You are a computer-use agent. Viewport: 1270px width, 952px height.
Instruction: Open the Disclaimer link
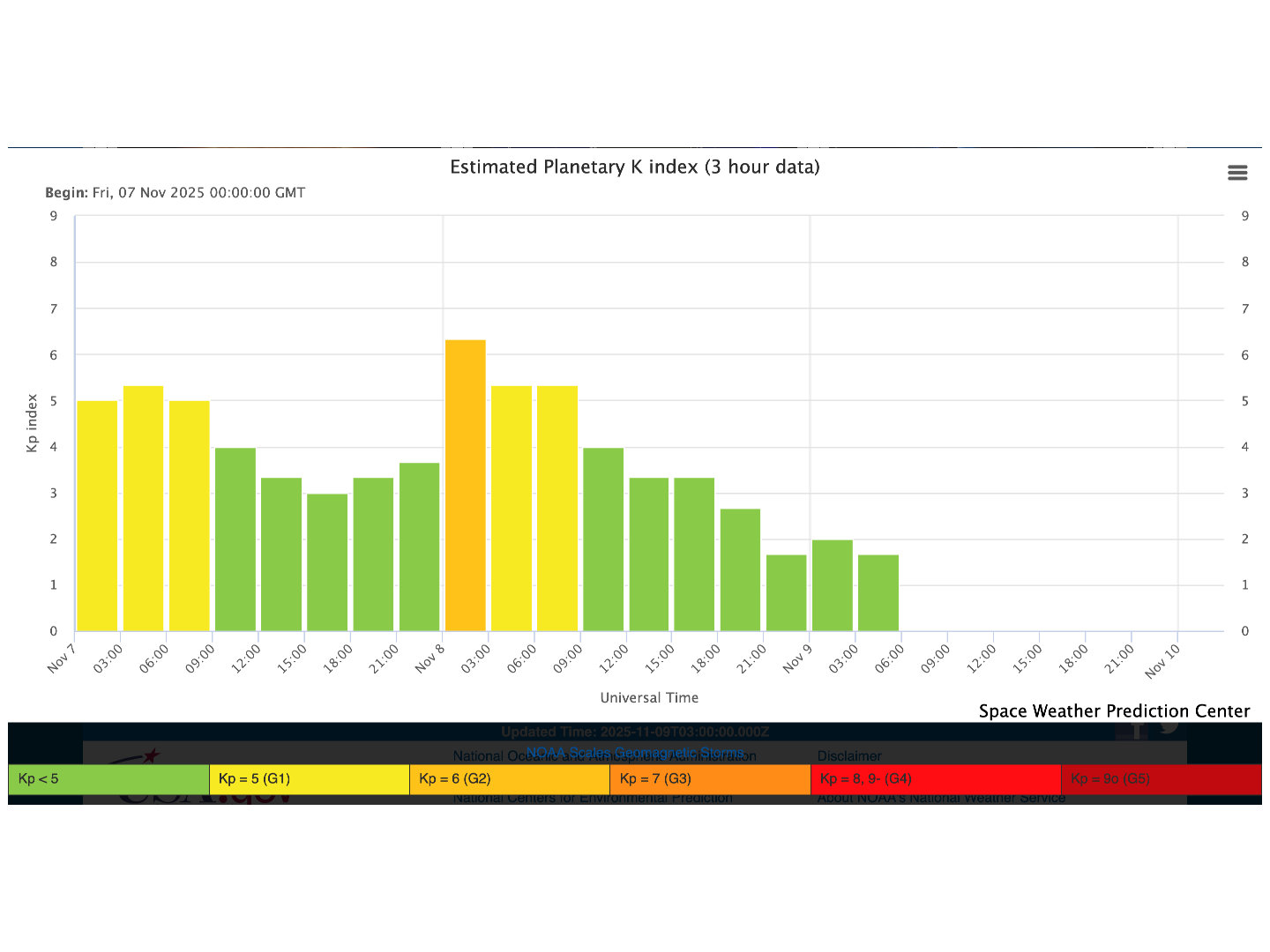pos(849,756)
